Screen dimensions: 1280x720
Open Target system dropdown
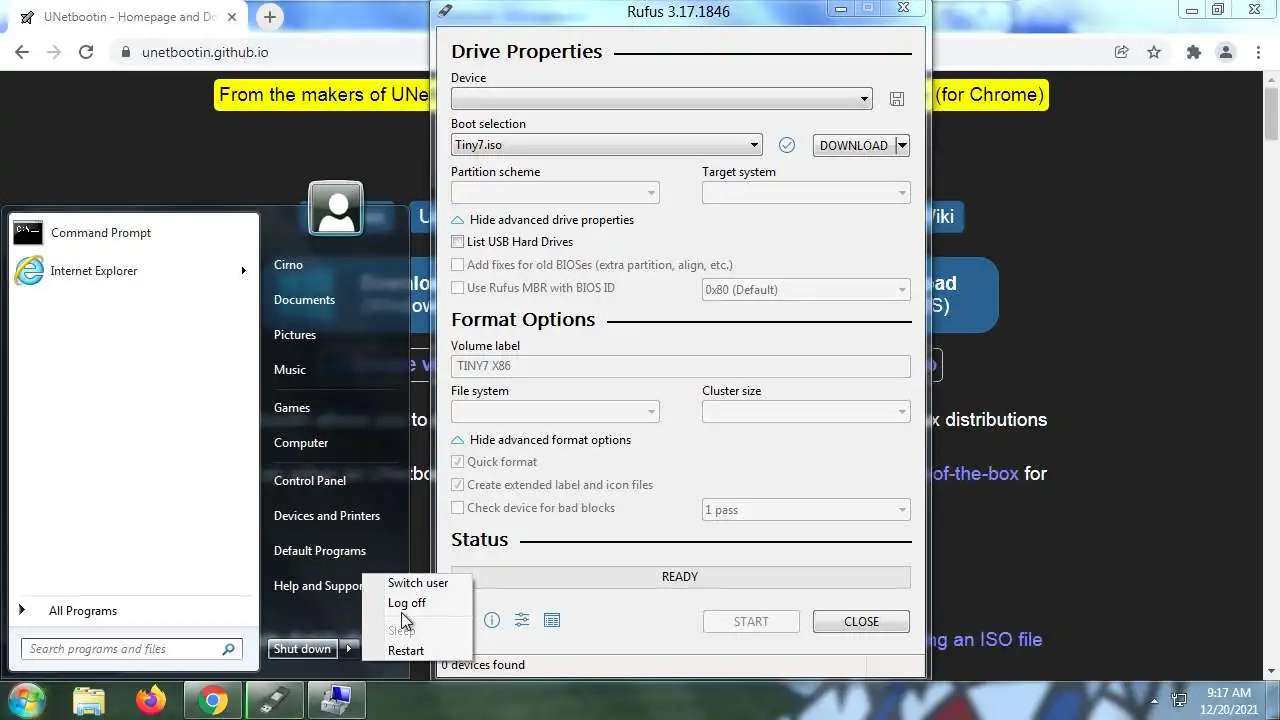tap(806, 193)
